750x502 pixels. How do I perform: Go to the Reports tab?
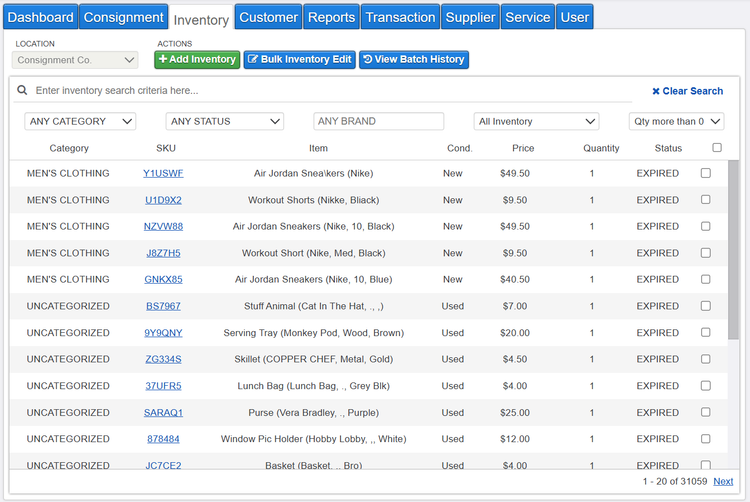(331, 17)
